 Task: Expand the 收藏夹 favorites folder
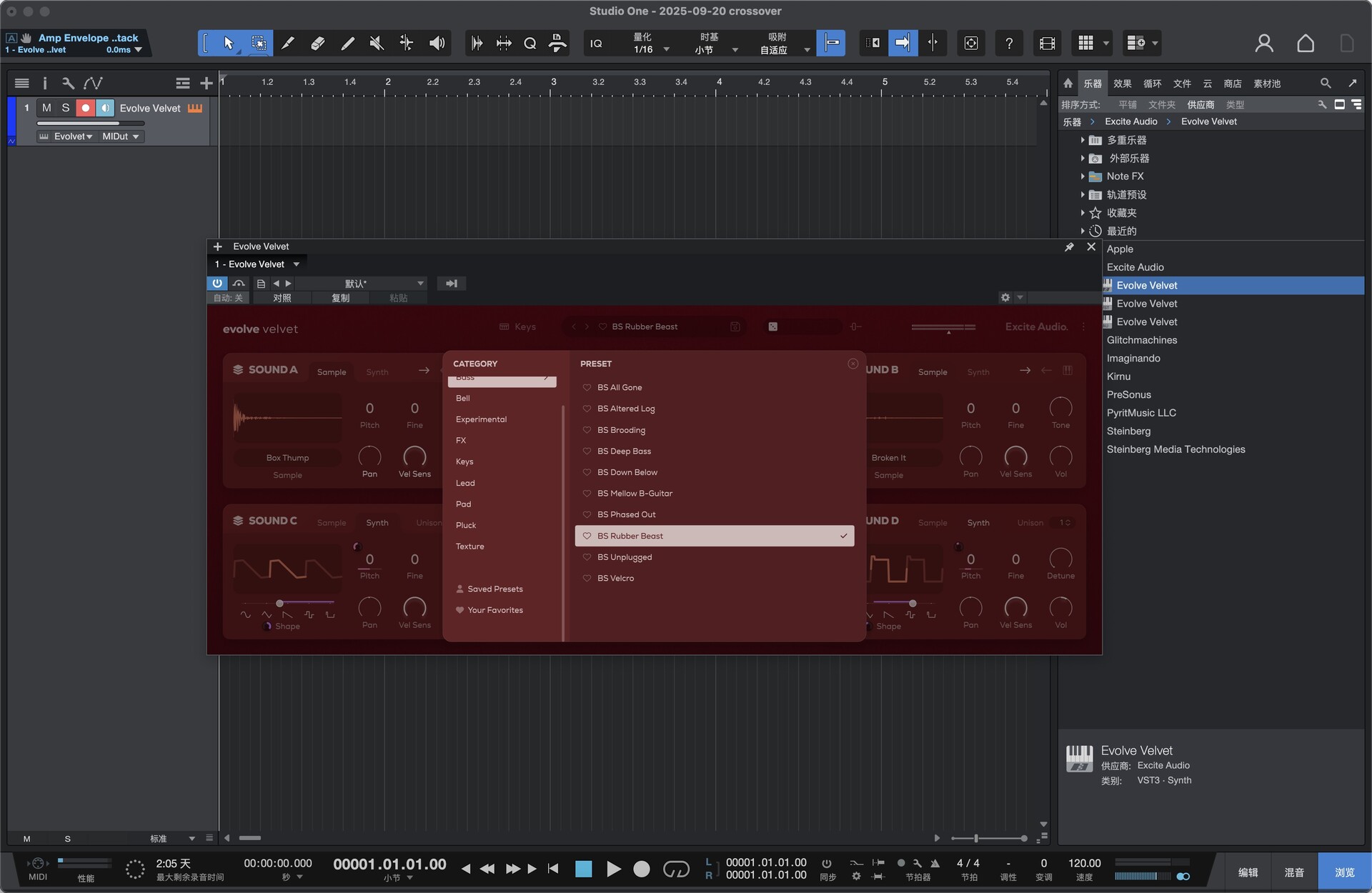tap(1083, 213)
